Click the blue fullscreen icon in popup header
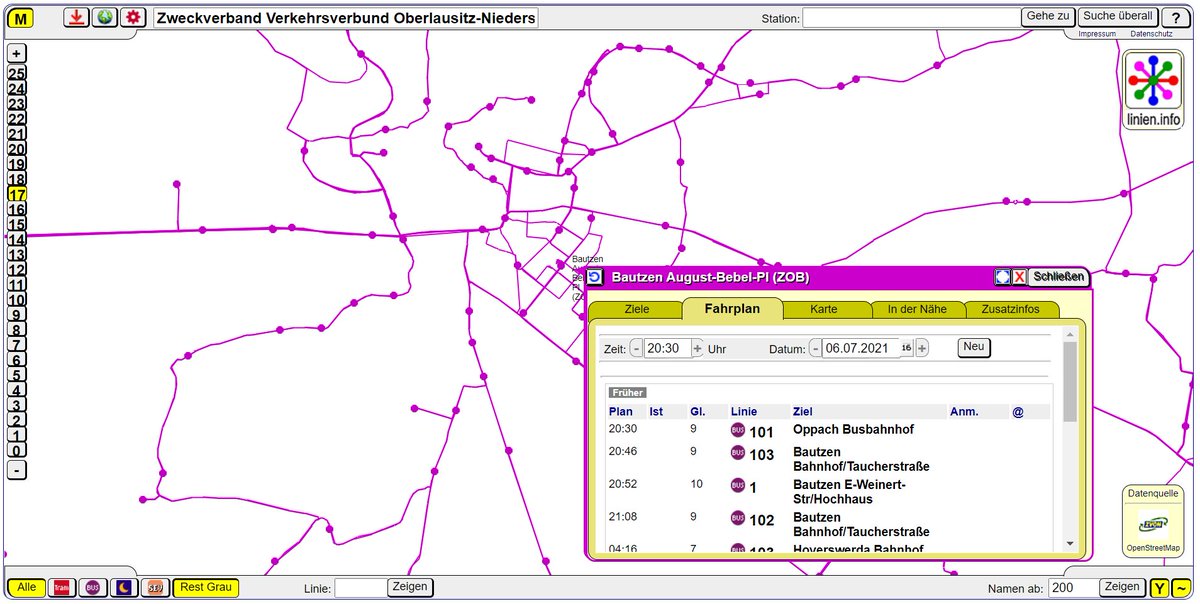Screen dimensions: 1200x604 click(x=1002, y=277)
